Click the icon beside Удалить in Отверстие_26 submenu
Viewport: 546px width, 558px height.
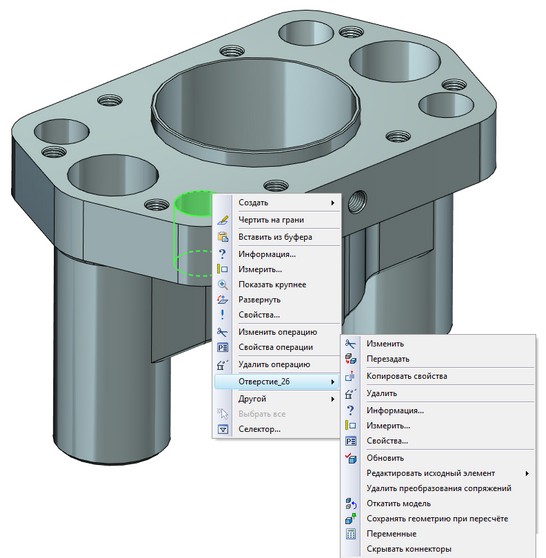(x=351, y=393)
